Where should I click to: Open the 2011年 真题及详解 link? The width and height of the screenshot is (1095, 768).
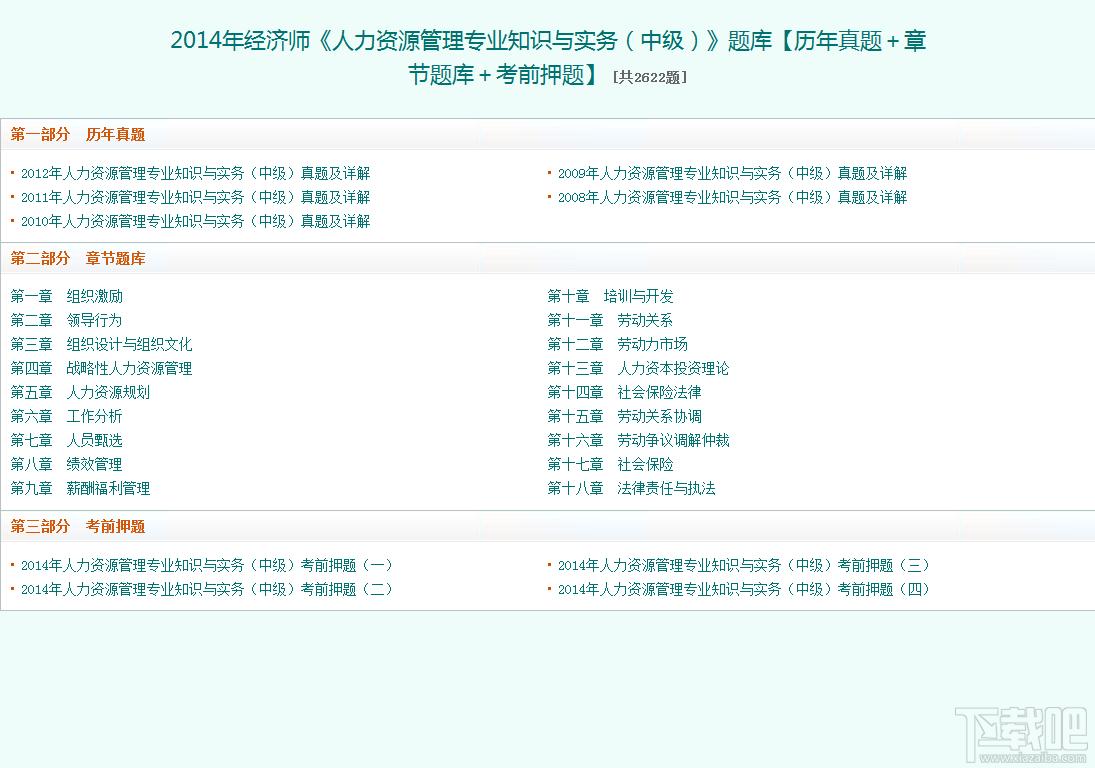pos(196,198)
